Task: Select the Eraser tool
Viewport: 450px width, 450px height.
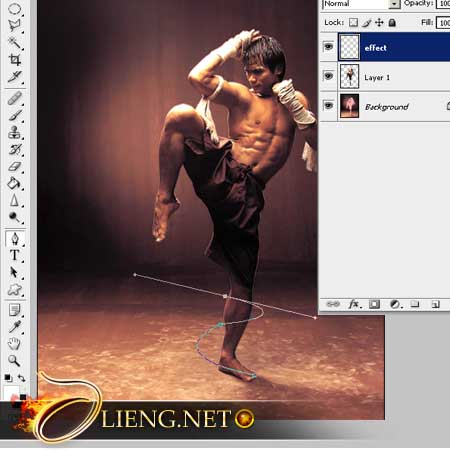Action: (15, 166)
